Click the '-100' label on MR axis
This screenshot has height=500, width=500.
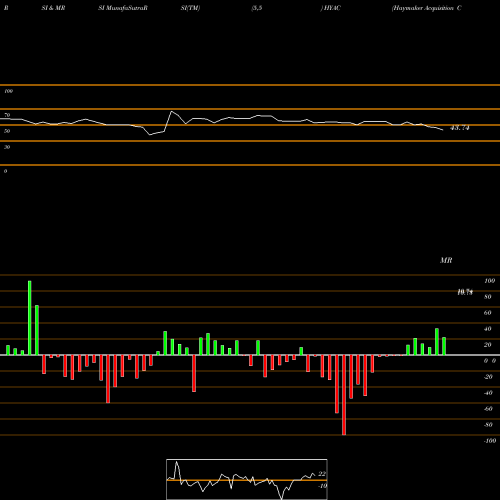coord(490,441)
